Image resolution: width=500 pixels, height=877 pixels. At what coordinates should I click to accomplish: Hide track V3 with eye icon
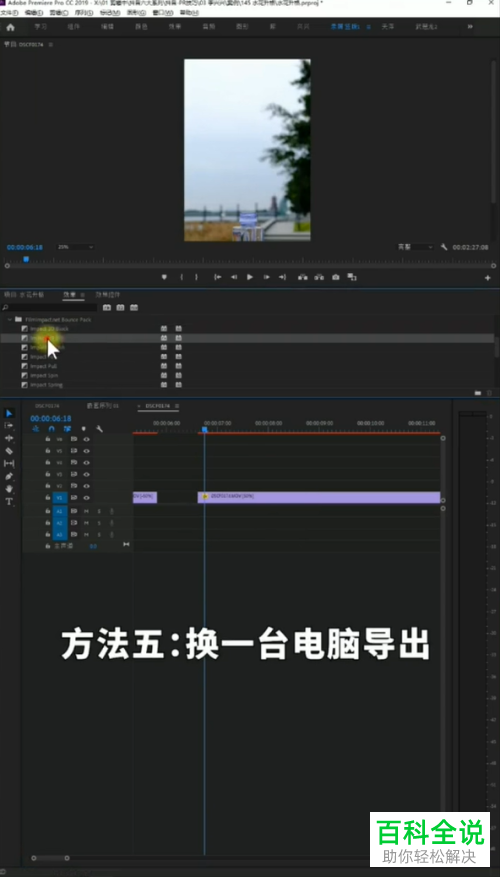coord(86,474)
